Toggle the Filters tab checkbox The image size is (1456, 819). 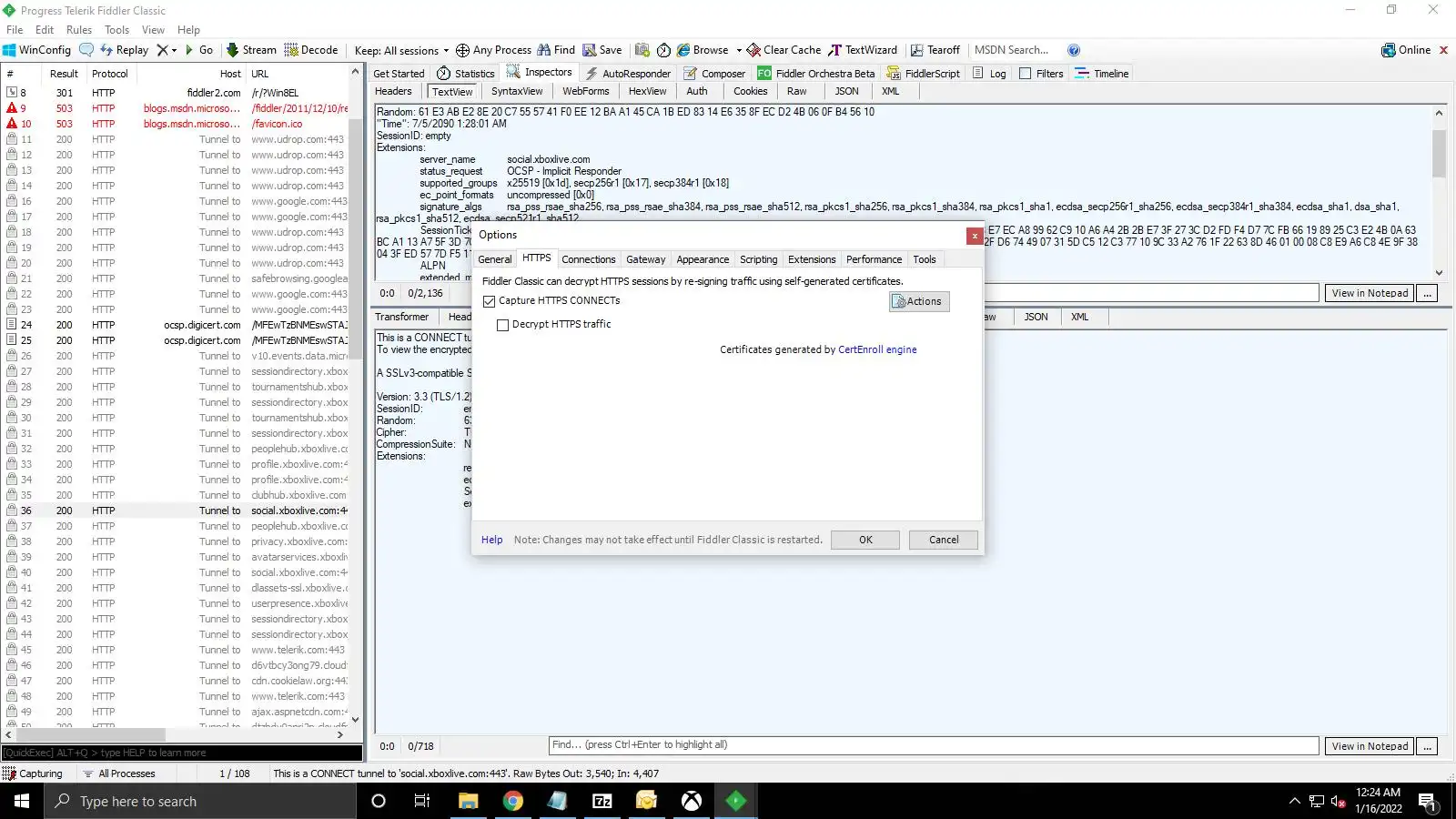1026,74
